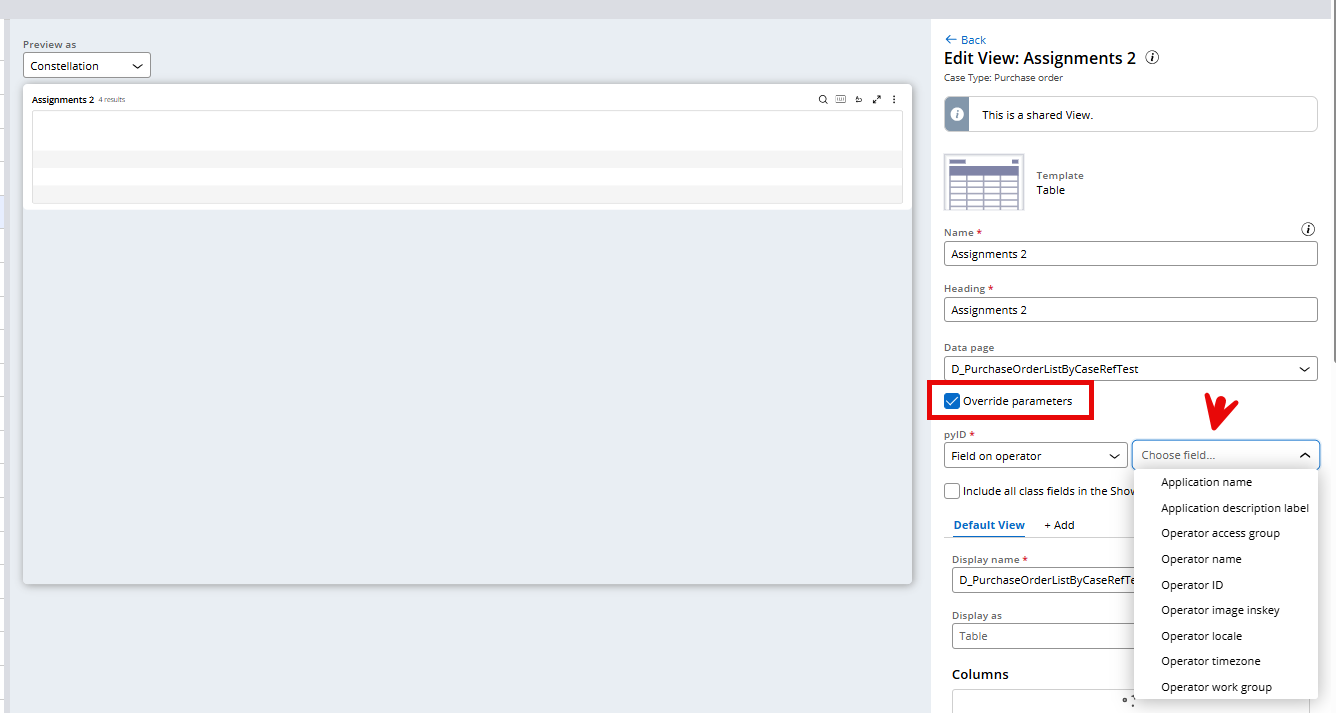Open search in the Assignments 2 preview table
Image resolution: width=1336 pixels, height=713 pixels.
click(x=822, y=99)
